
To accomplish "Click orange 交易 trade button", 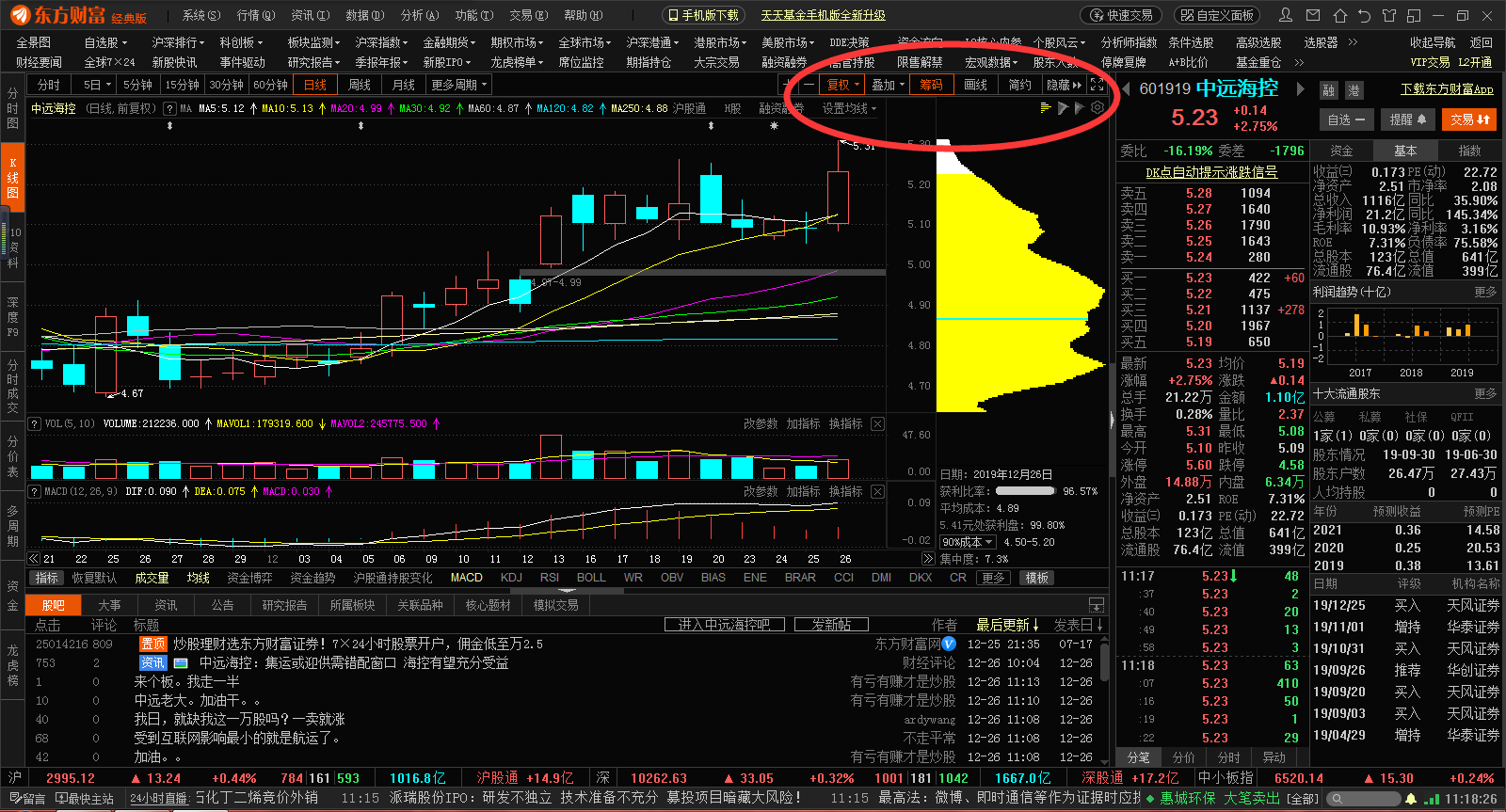I will point(1468,119).
